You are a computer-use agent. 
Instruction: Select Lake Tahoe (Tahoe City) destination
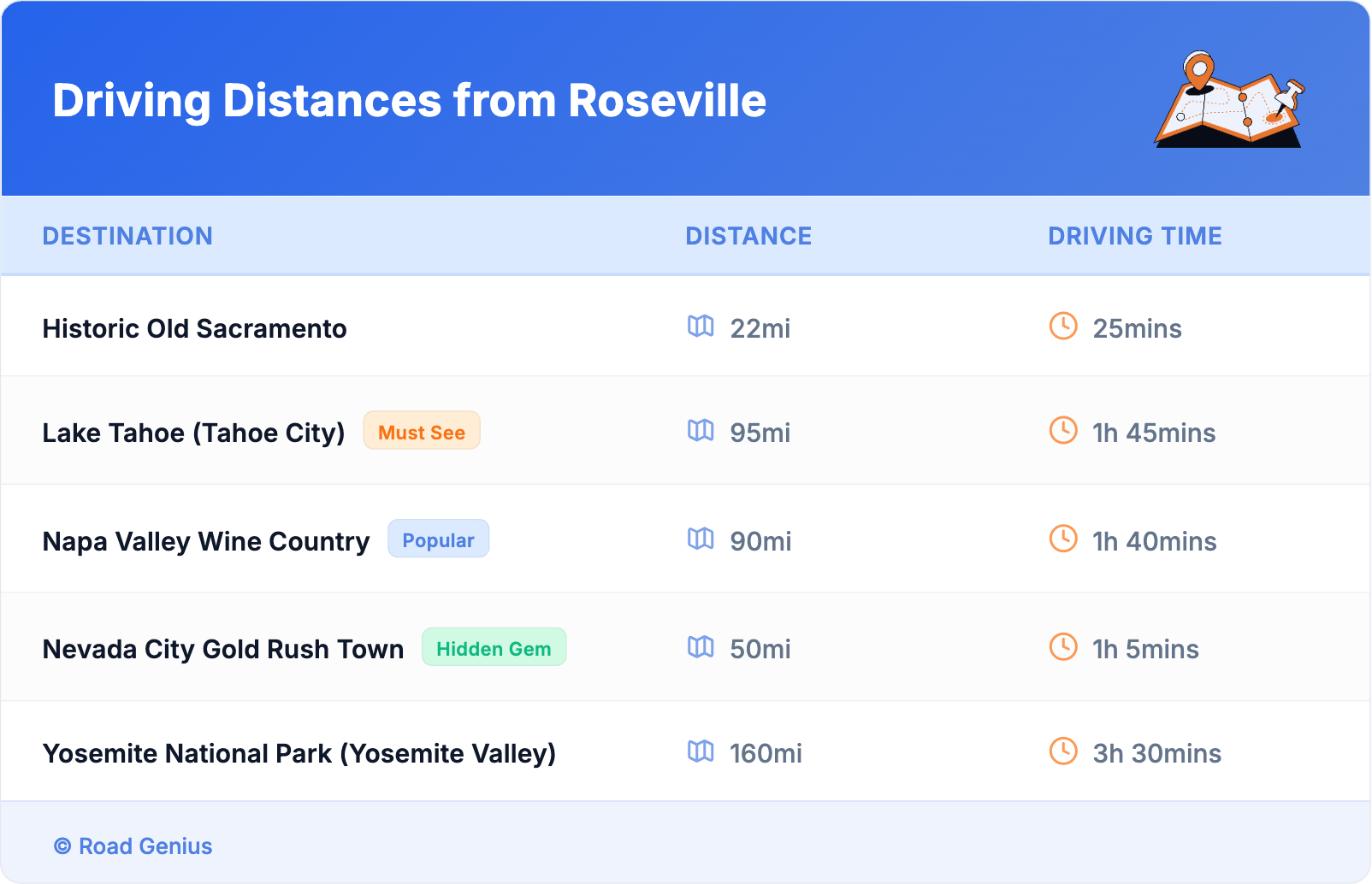[x=193, y=433]
